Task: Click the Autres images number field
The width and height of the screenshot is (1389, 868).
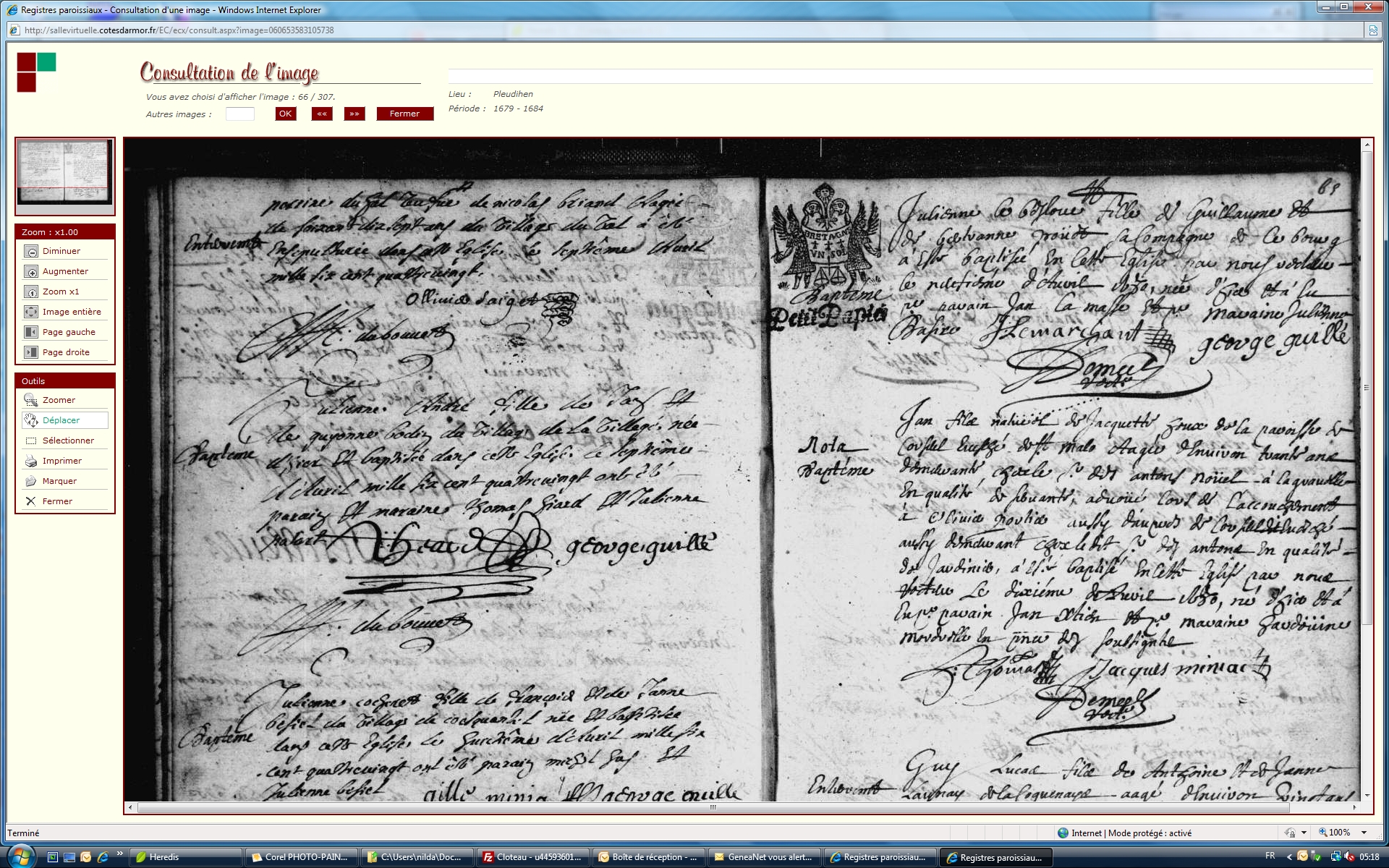Action: (x=239, y=114)
